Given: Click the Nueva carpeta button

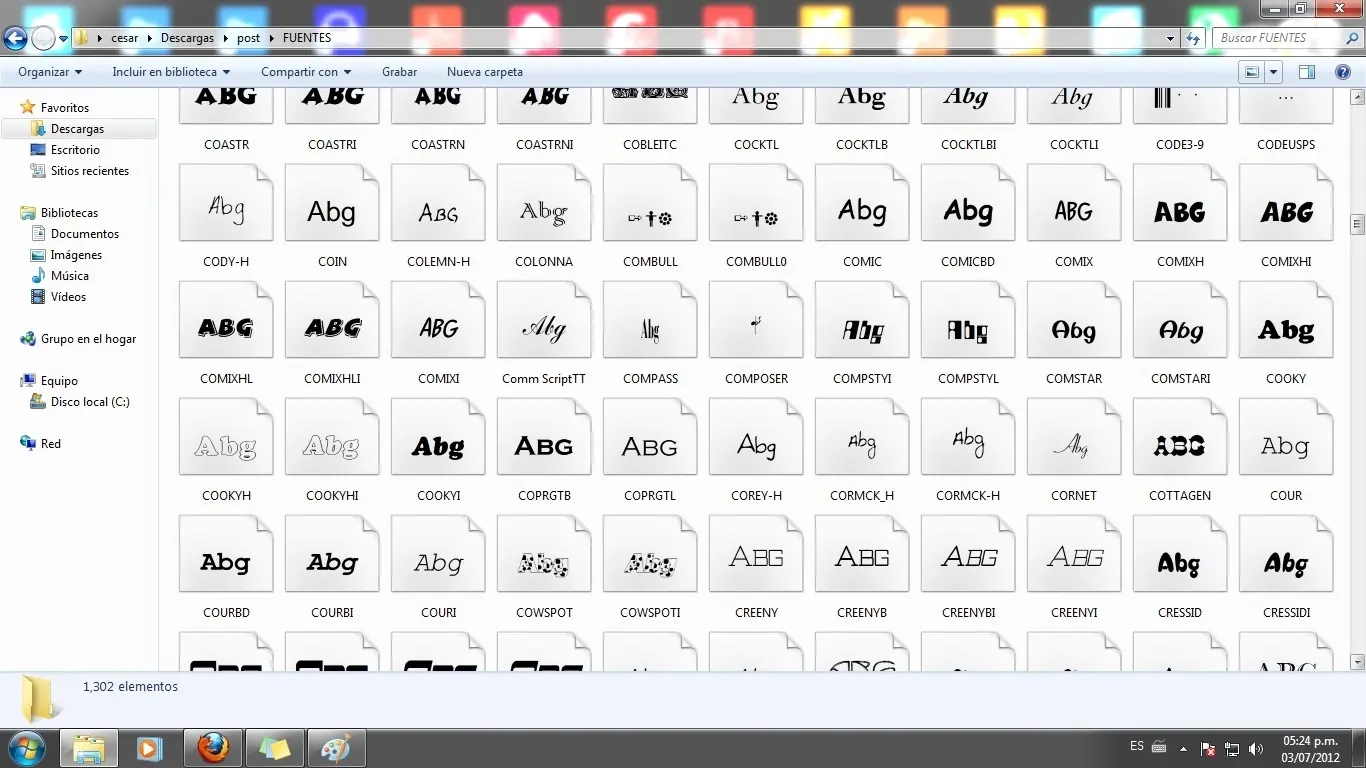Looking at the screenshot, I should 485,72.
